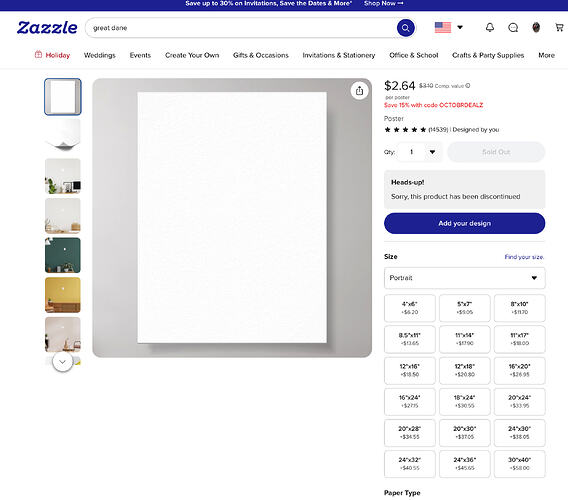Select the yellow wall room thumbnail
Viewport: 568px width, 500px height.
tap(63, 295)
